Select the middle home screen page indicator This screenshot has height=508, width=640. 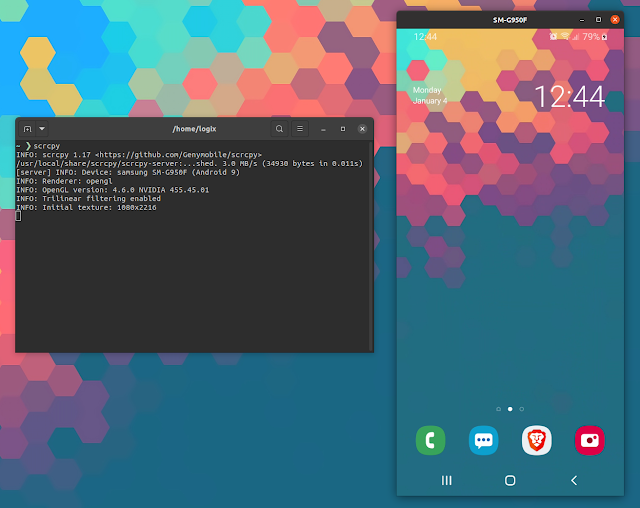tap(510, 409)
